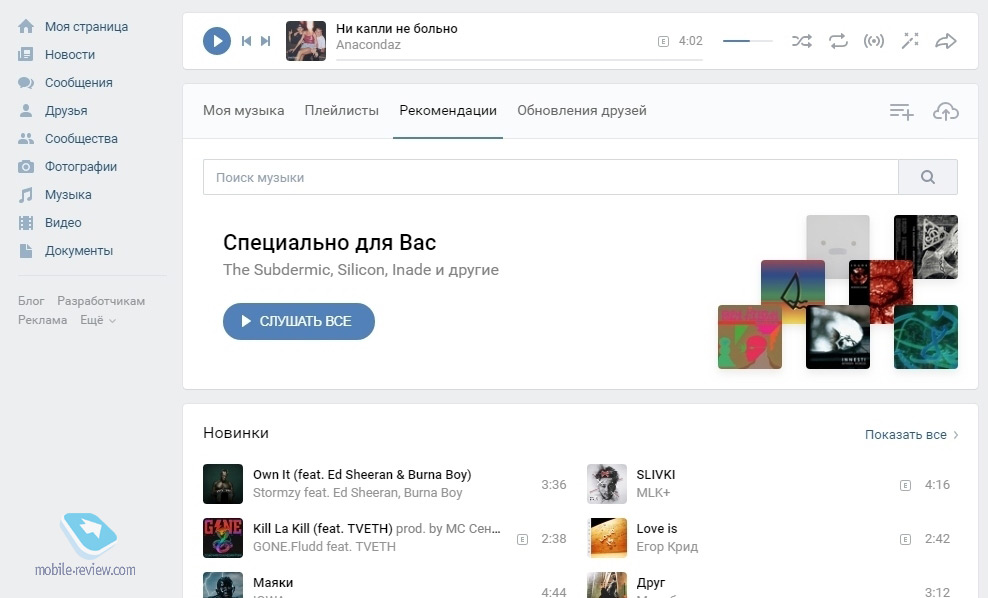Open artist Anacondaz from player
The height and width of the screenshot is (598, 988).
[x=368, y=45]
